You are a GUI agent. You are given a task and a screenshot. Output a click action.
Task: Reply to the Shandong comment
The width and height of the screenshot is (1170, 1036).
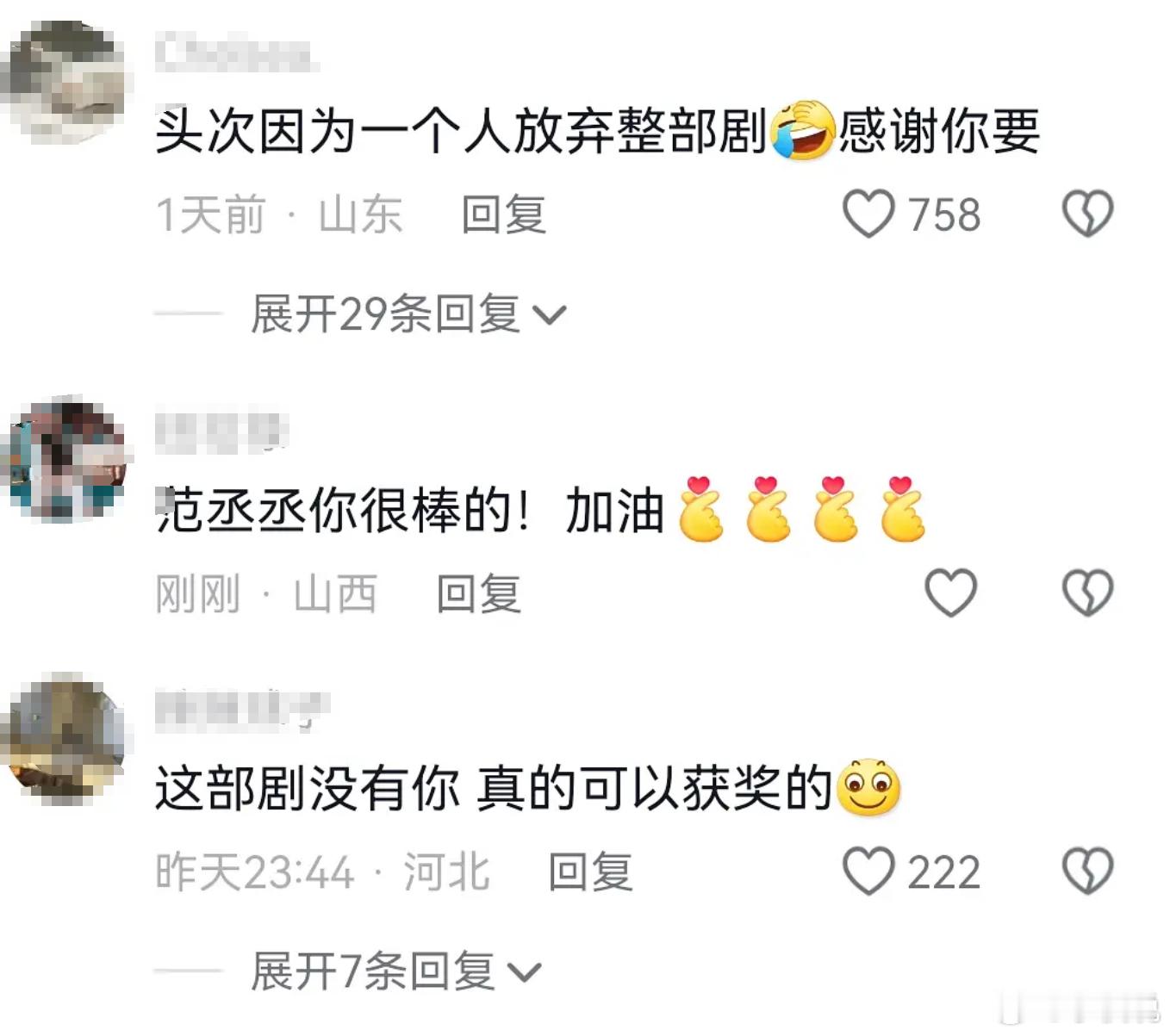tap(504, 214)
